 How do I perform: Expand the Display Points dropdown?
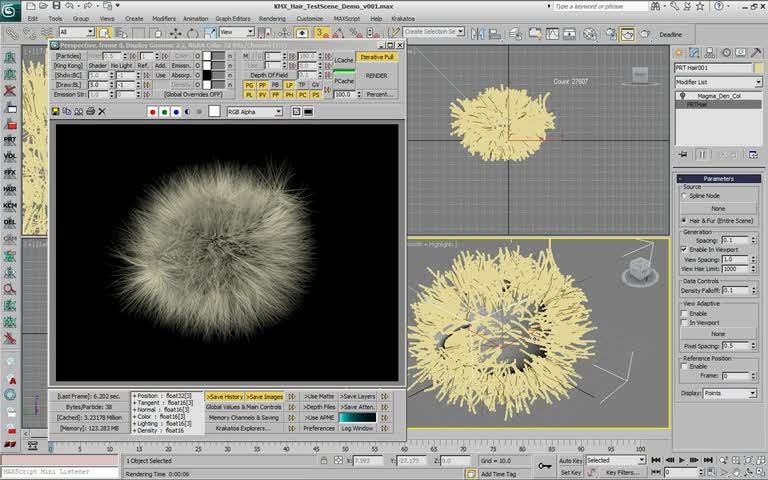pos(731,393)
